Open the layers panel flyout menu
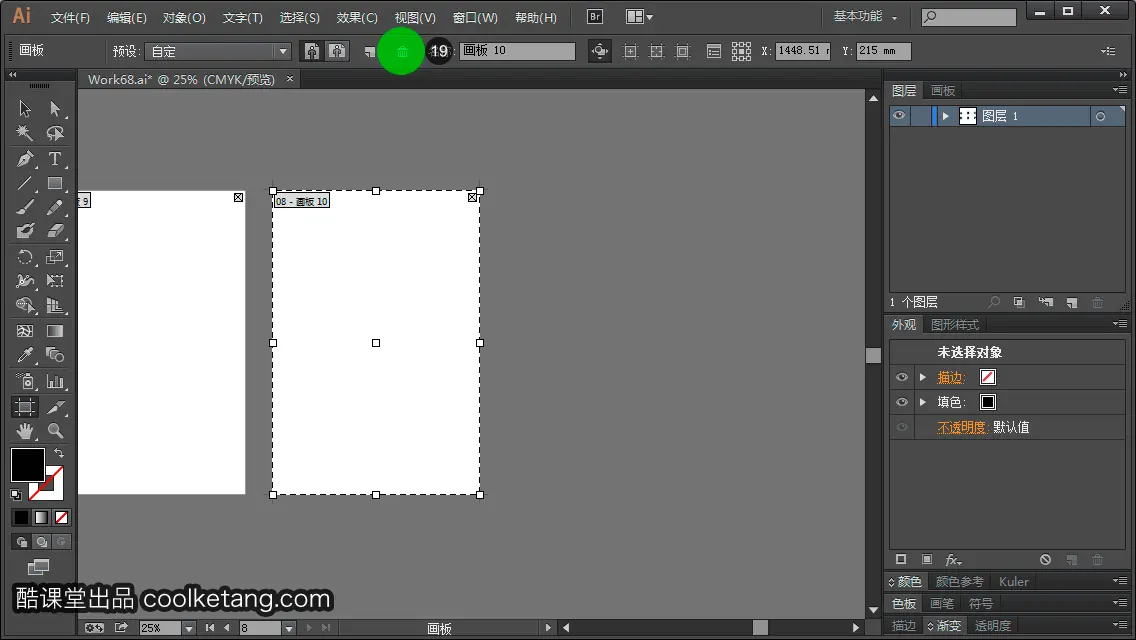Screen dimensions: 1136x640 (x=1120, y=90)
